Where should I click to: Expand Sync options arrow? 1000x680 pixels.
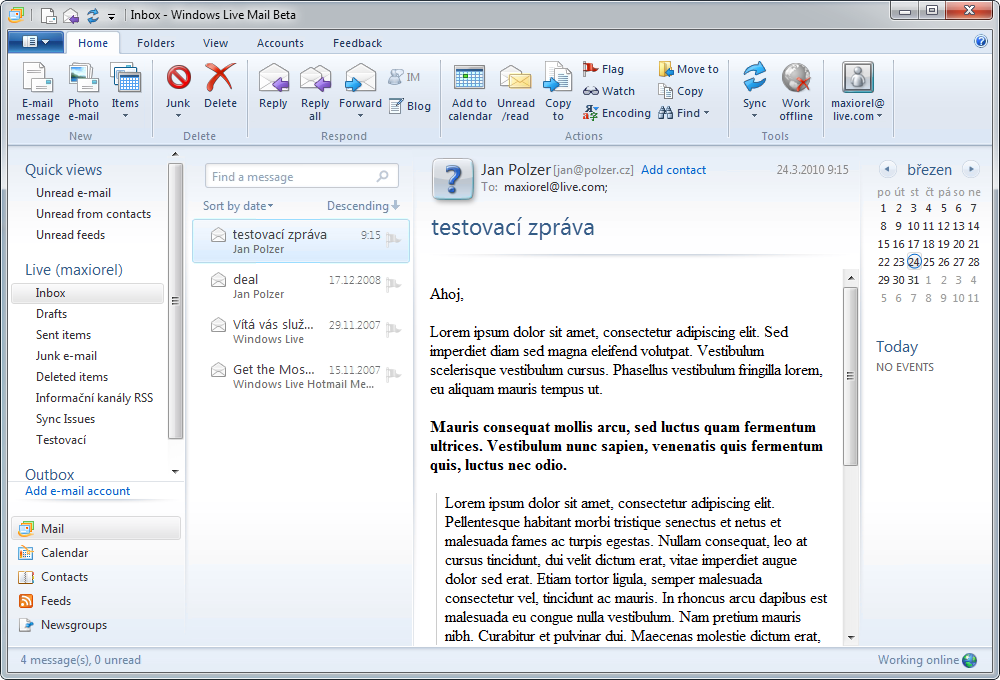click(754, 116)
